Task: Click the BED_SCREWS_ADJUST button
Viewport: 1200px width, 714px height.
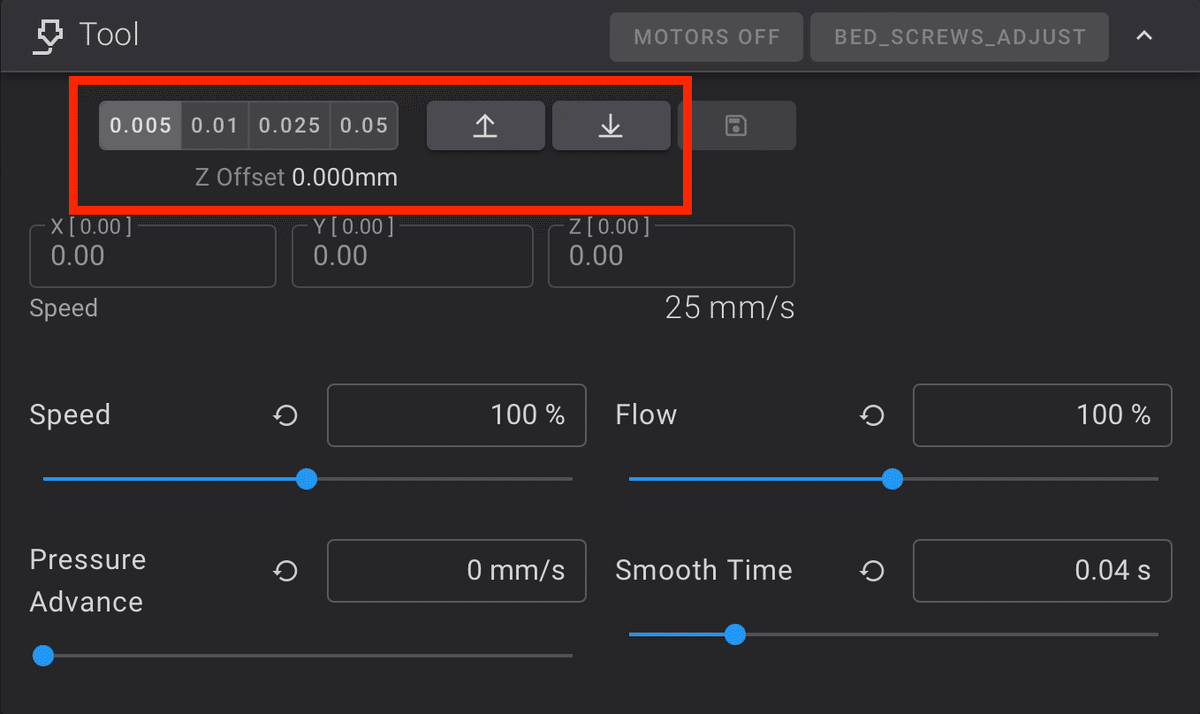Action: [x=960, y=37]
